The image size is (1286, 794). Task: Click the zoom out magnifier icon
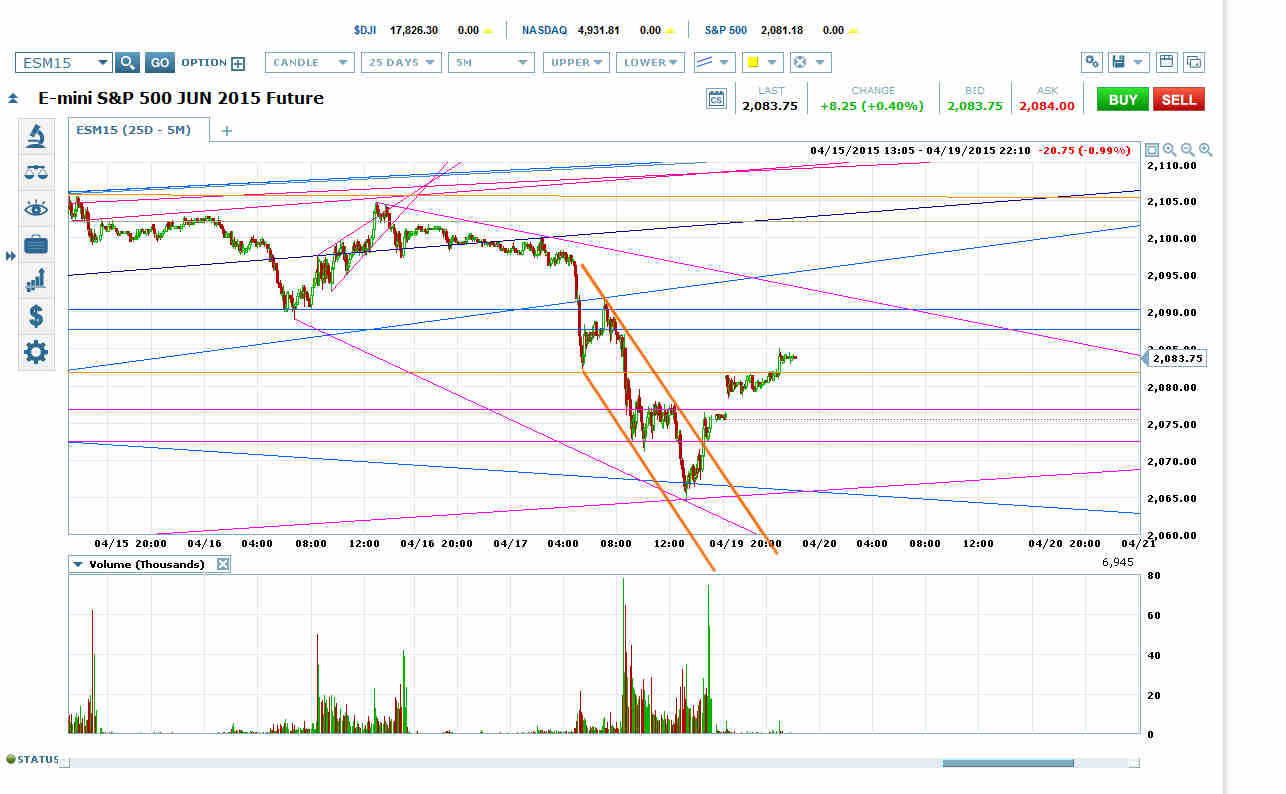tap(1187, 150)
